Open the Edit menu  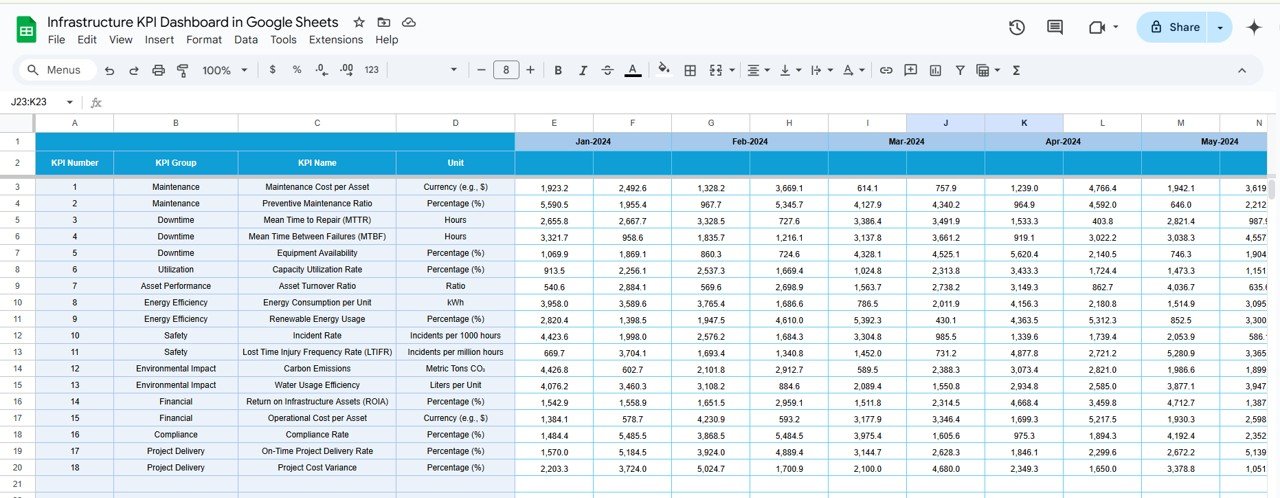[87, 40]
